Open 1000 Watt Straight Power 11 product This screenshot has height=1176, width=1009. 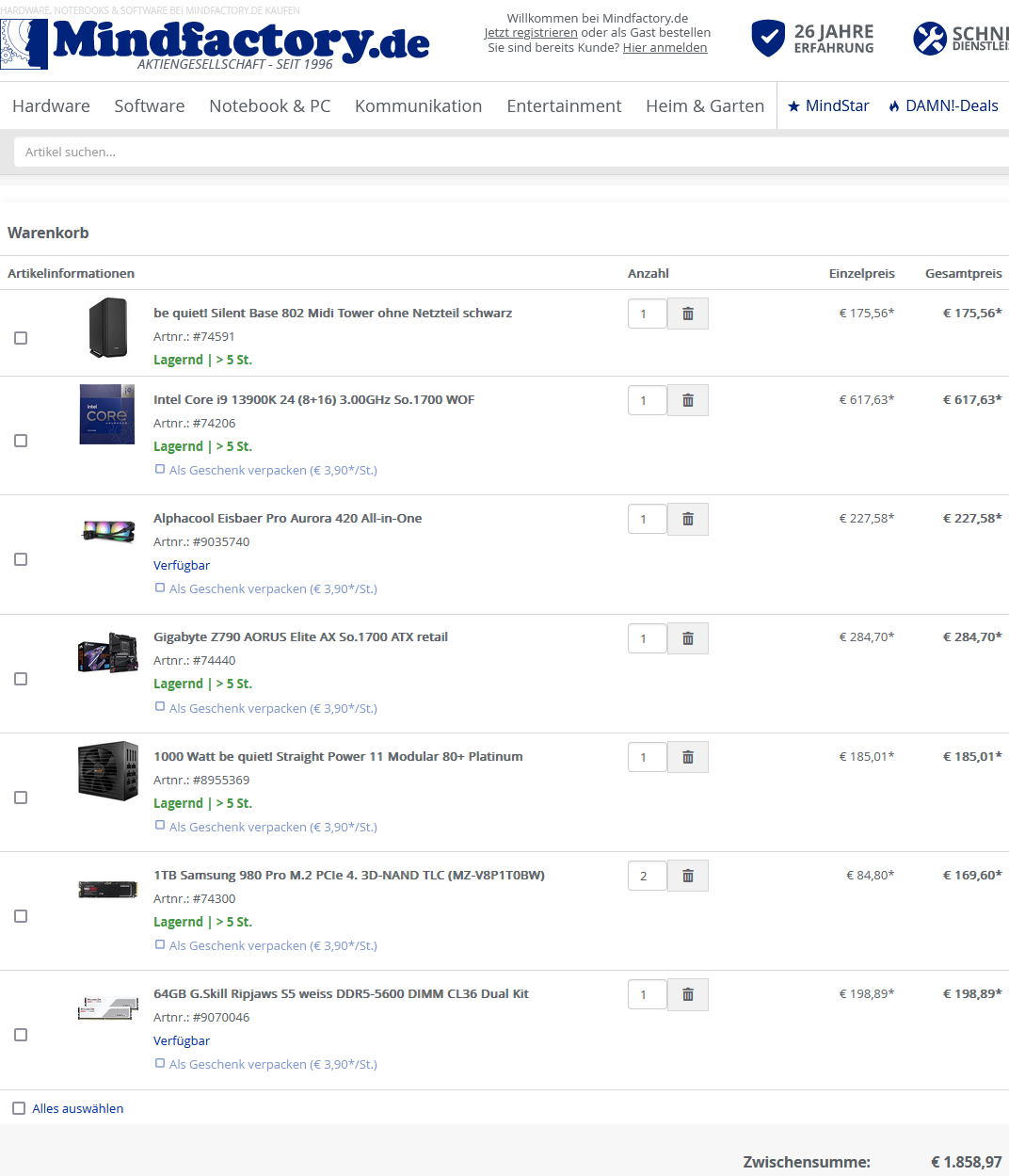coord(338,756)
